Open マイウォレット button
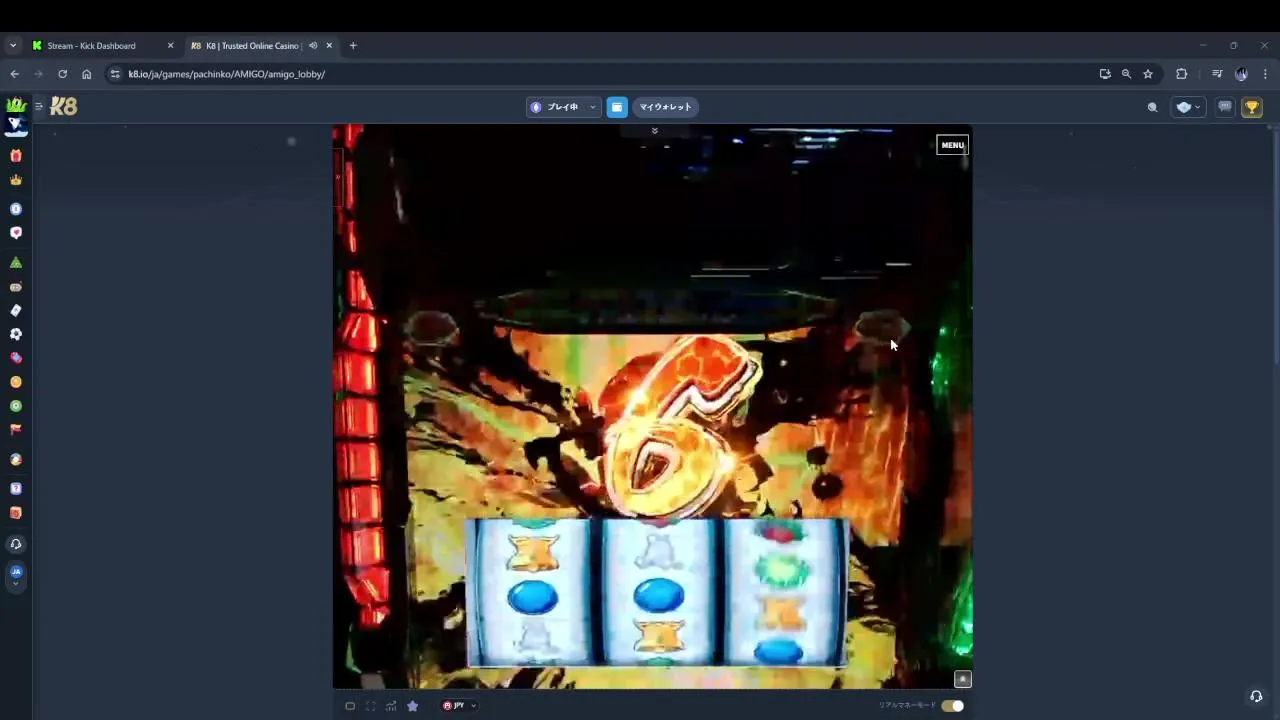This screenshot has width=1280, height=720. pyautogui.click(x=665, y=107)
